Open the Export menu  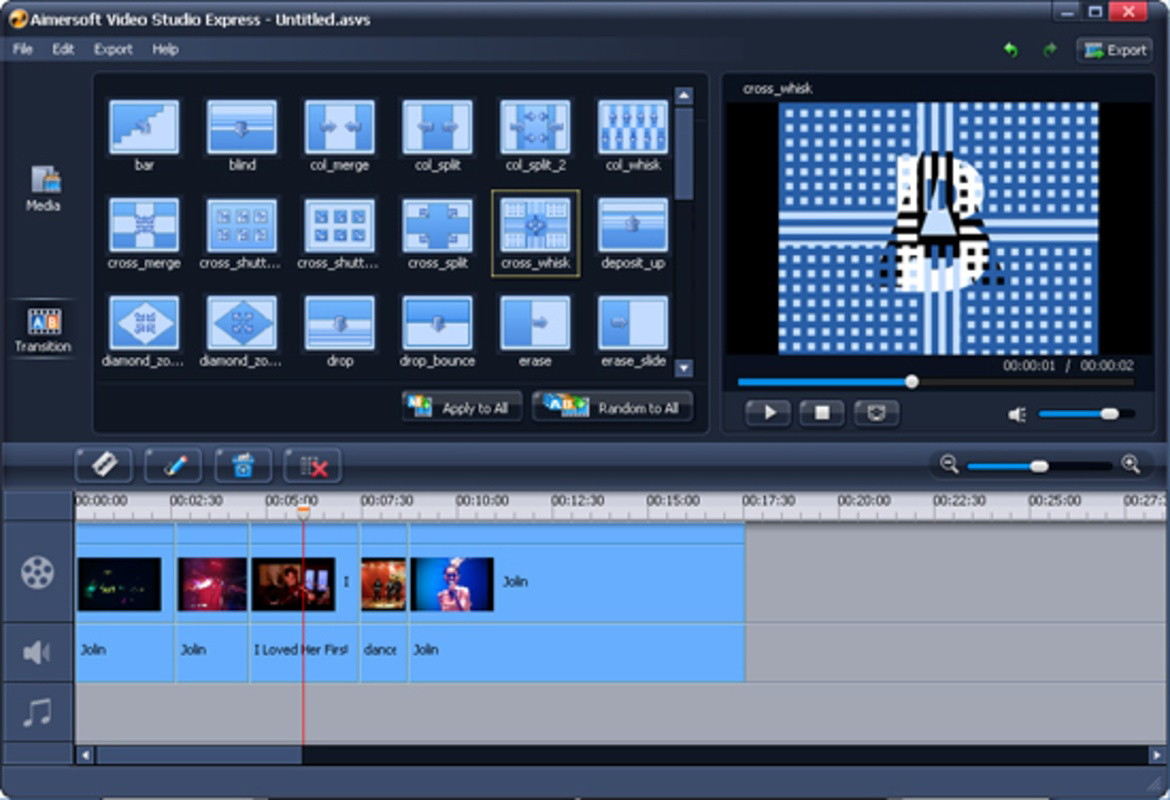[x=112, y=49]
